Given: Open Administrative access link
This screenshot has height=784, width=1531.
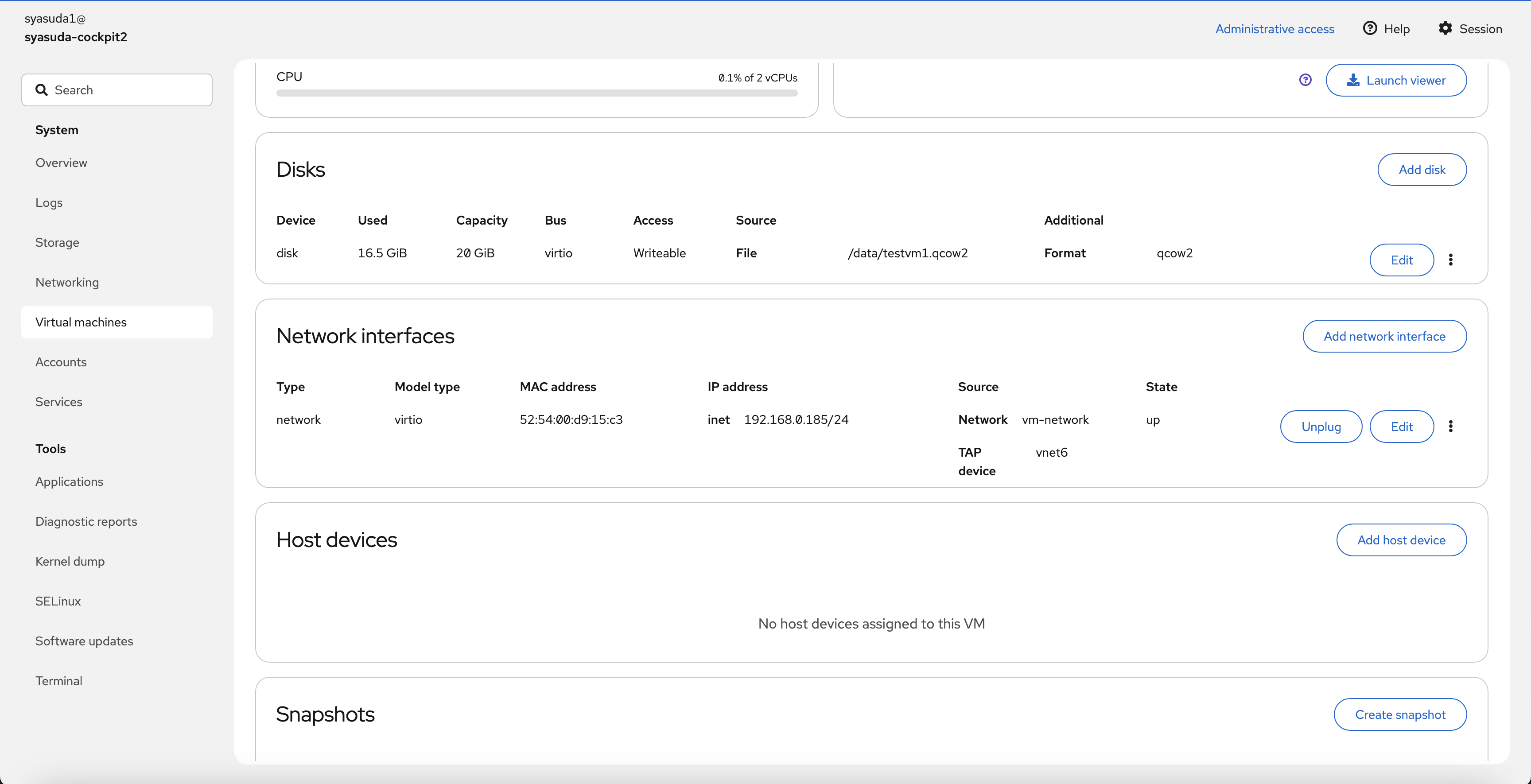Looking at the screenshot, I should [x=1274, y=28].
